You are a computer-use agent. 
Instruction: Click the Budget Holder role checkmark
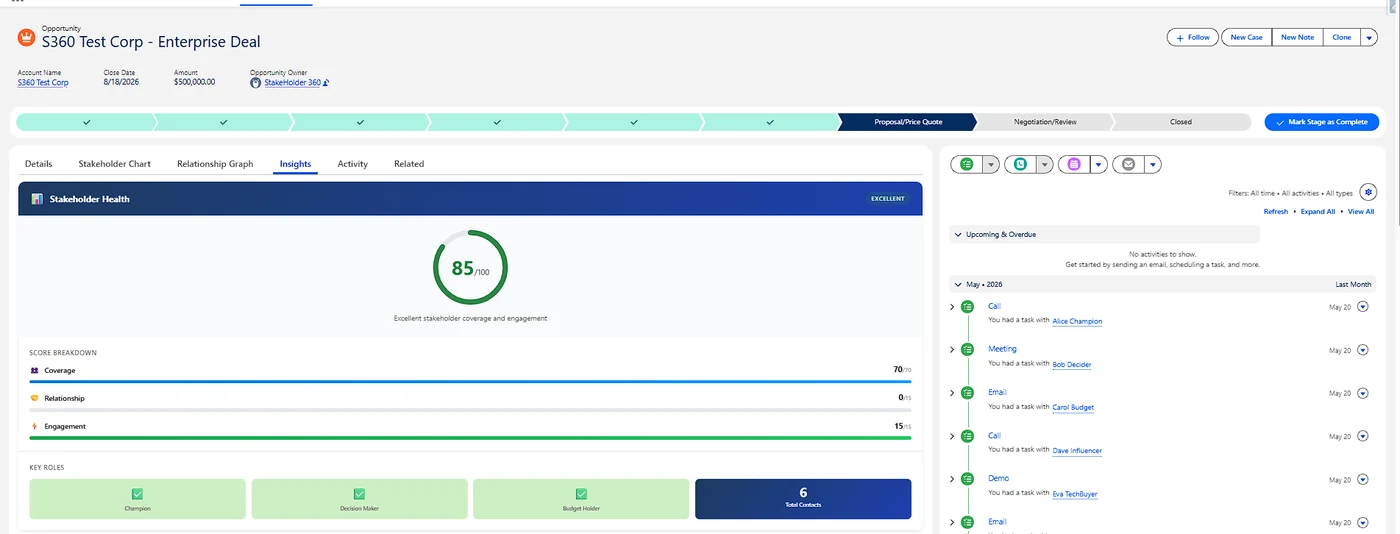[581, 494]
